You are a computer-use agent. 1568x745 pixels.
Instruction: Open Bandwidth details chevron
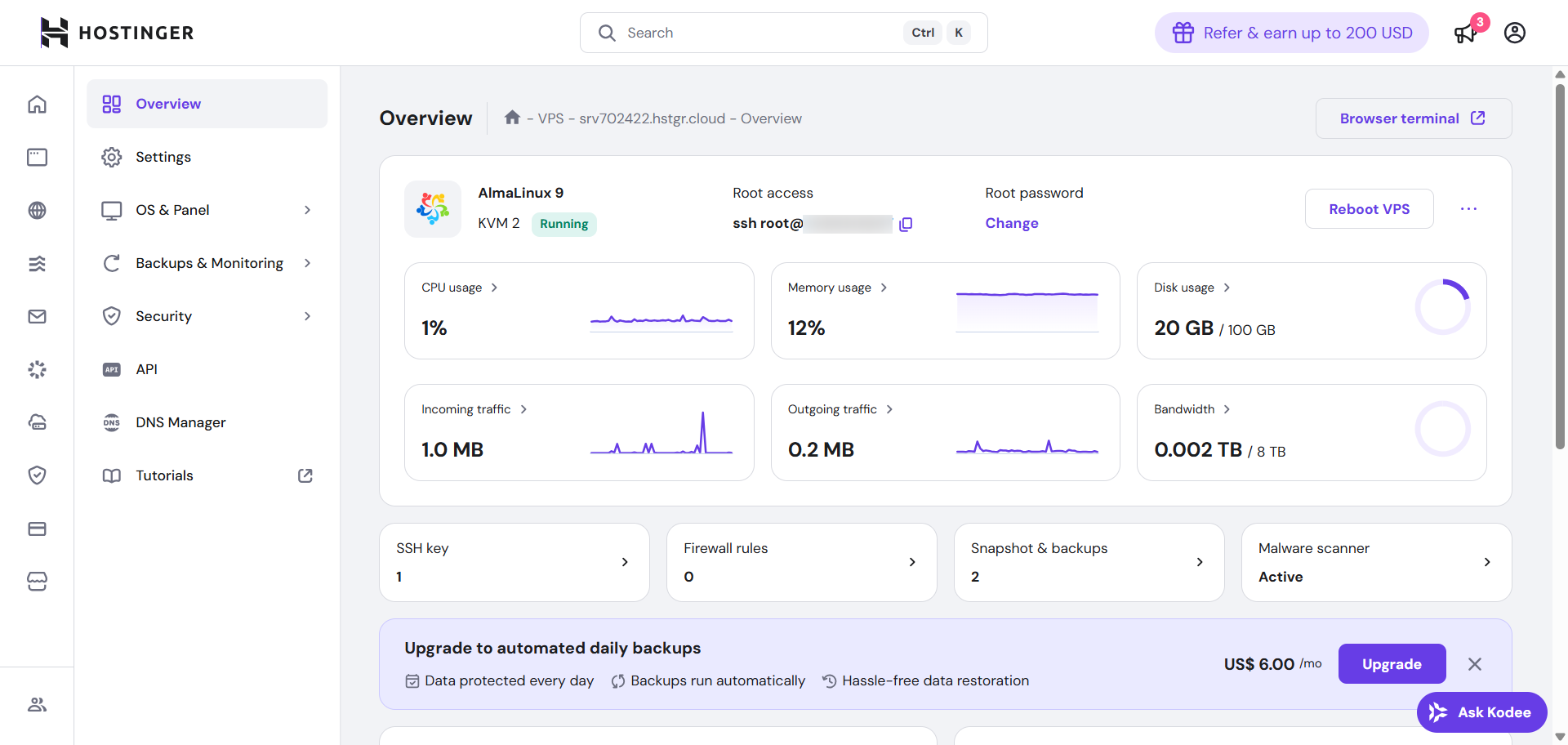coord(1227,409)
